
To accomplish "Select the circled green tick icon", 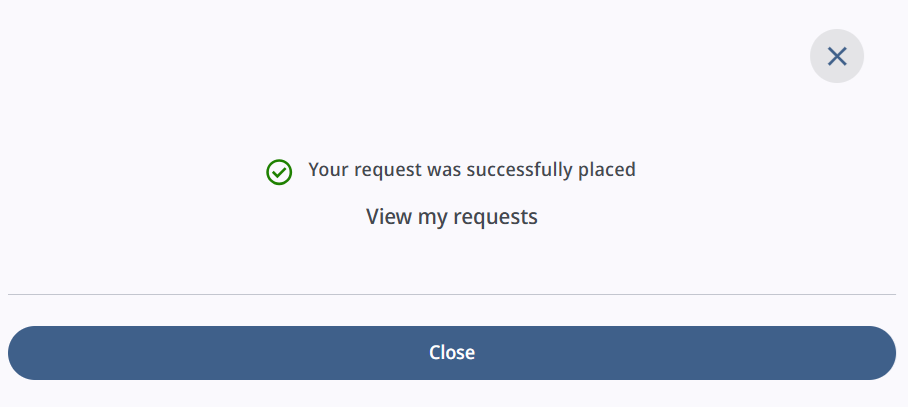I will click(279, 172).
